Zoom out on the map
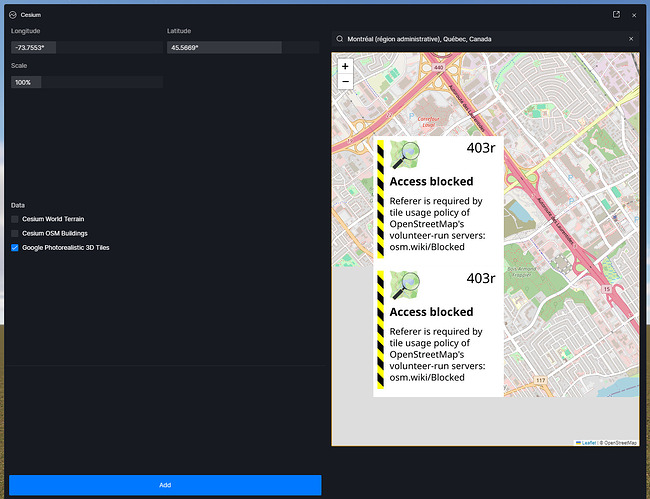Image resolution: width=650 pixels, height=499 pixels. click(x=345, y=81)
